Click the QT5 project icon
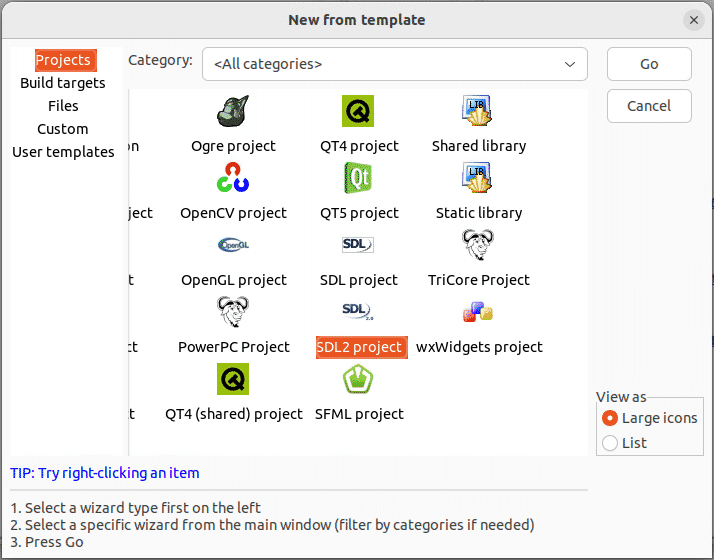 (358, 178)
